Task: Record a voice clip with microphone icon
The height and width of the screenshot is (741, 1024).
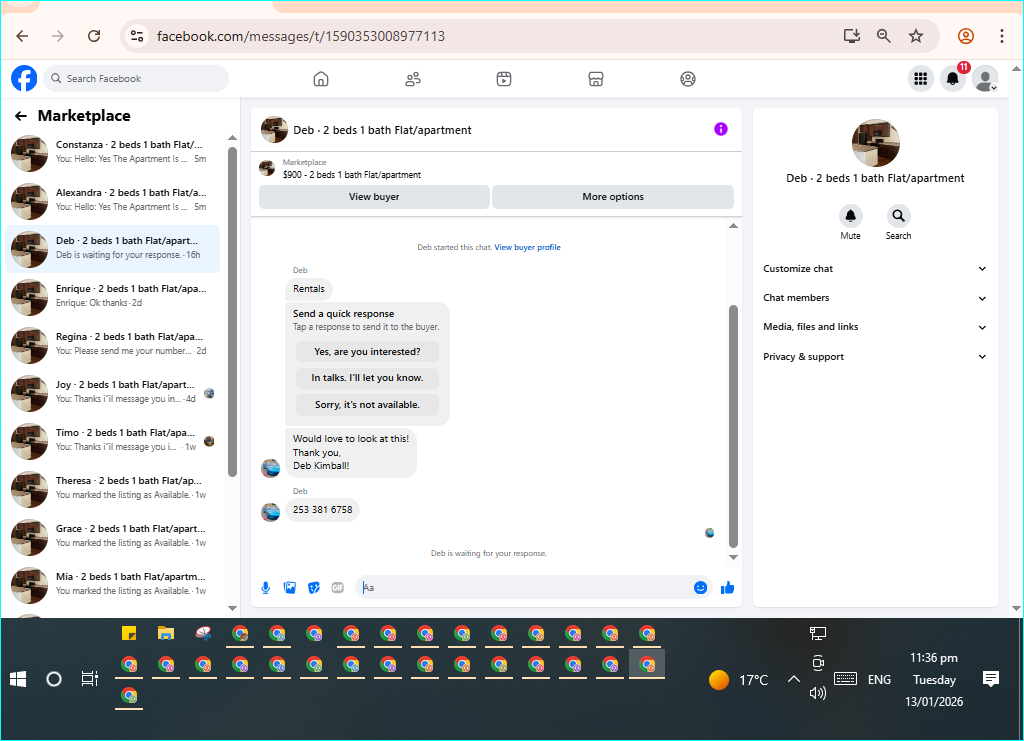Action: point(266,588)
